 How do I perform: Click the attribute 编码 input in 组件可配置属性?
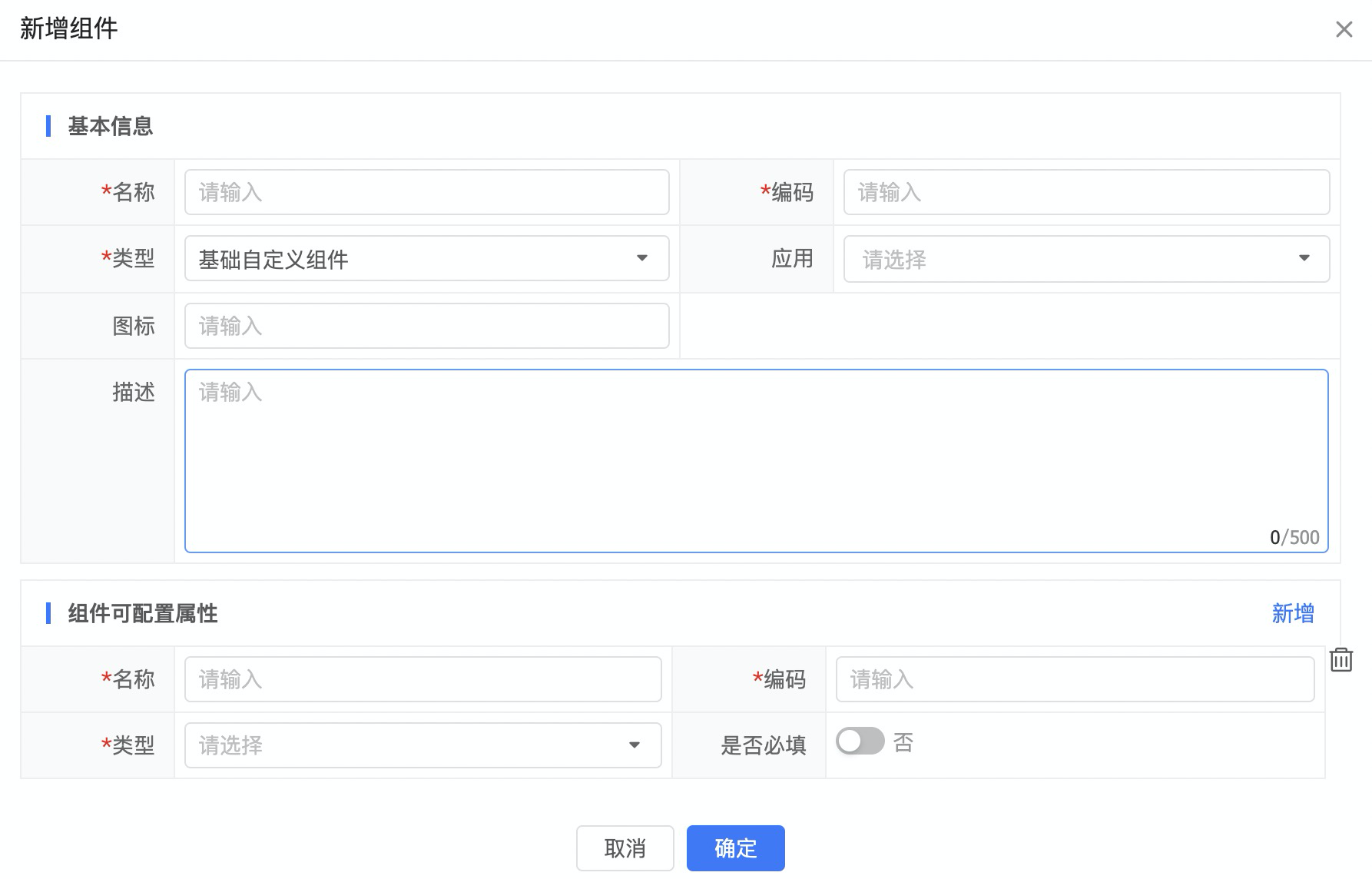[x=1074, y=679]
